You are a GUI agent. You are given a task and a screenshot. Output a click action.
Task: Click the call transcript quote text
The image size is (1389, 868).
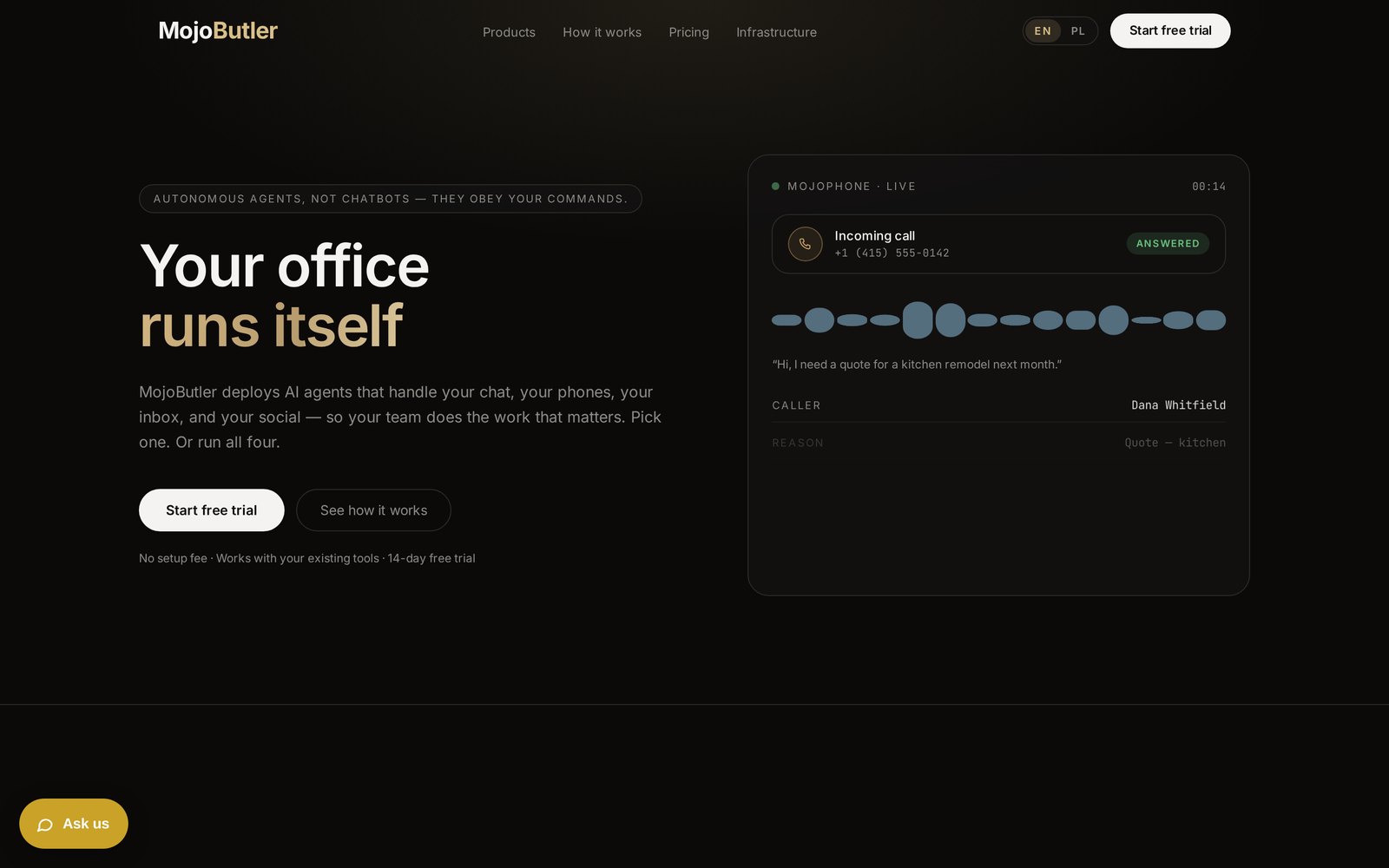tap(917, 365)
